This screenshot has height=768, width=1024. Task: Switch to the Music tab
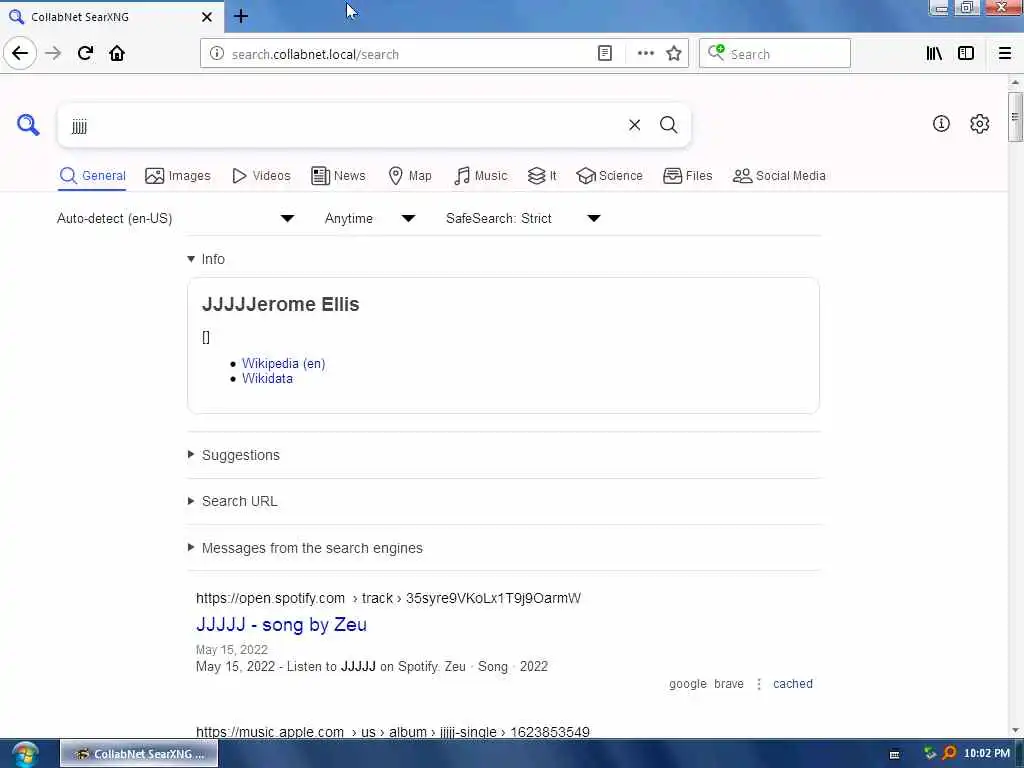(x=480, y=176)
